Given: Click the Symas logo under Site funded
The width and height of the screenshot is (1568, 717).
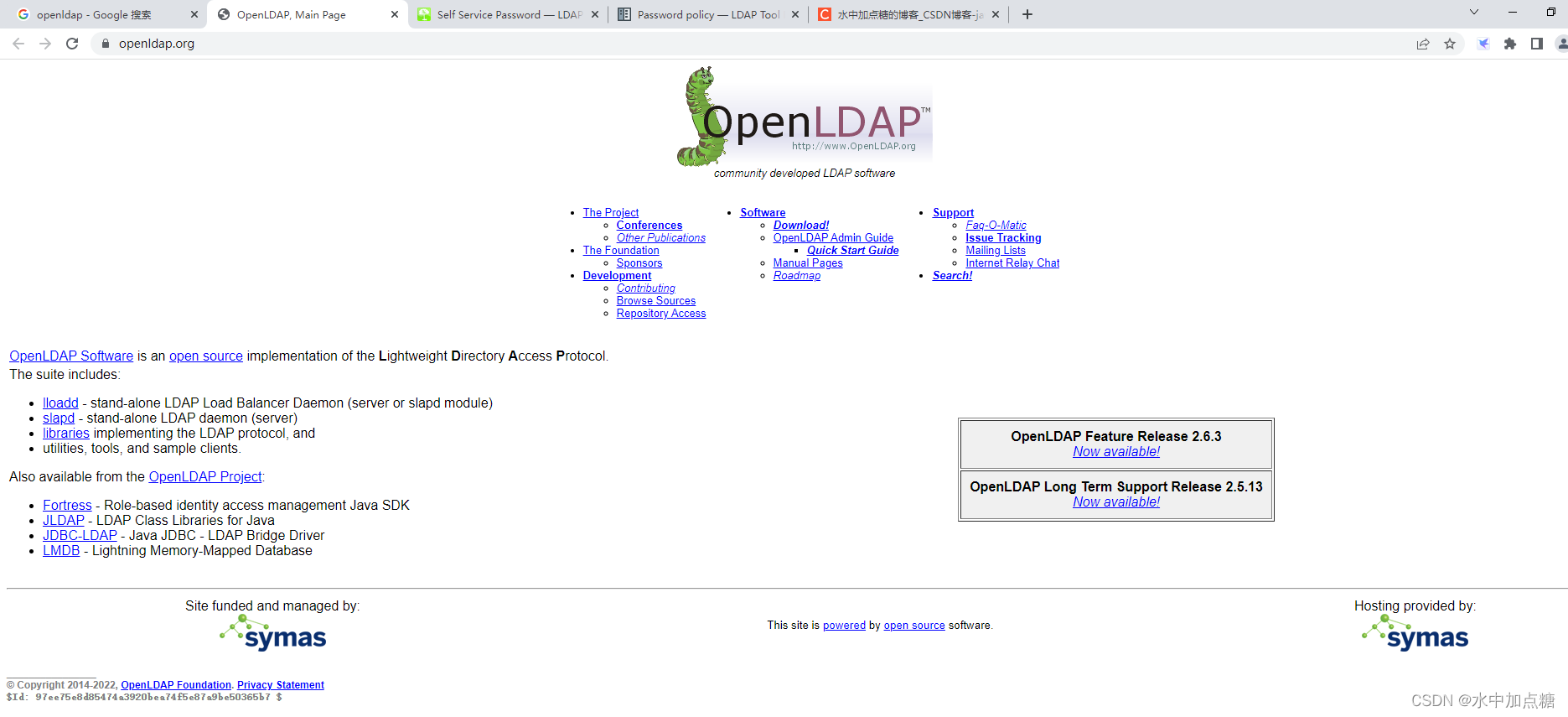Looking at the screenshot, I should click(272, 634).
